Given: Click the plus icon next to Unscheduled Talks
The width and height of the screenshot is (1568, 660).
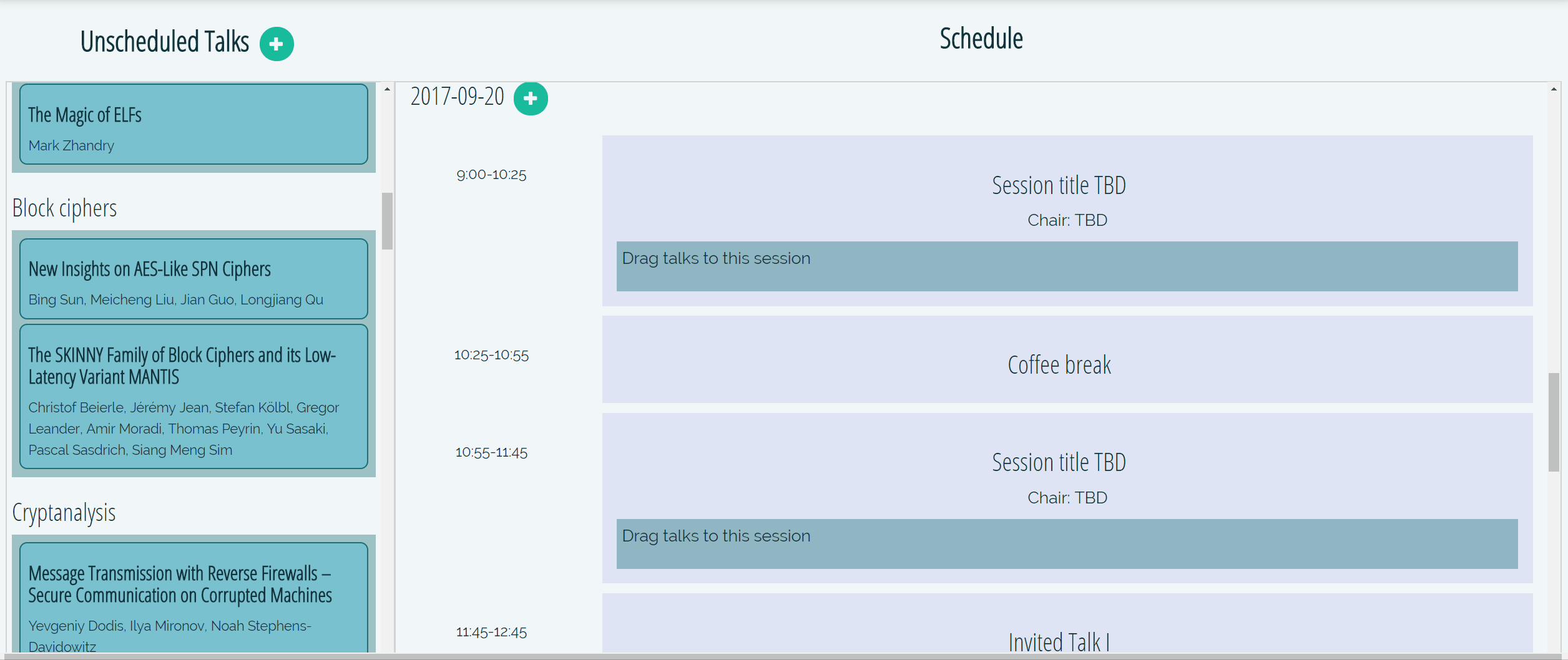Looking at the screenshot, I should point(276,43).
